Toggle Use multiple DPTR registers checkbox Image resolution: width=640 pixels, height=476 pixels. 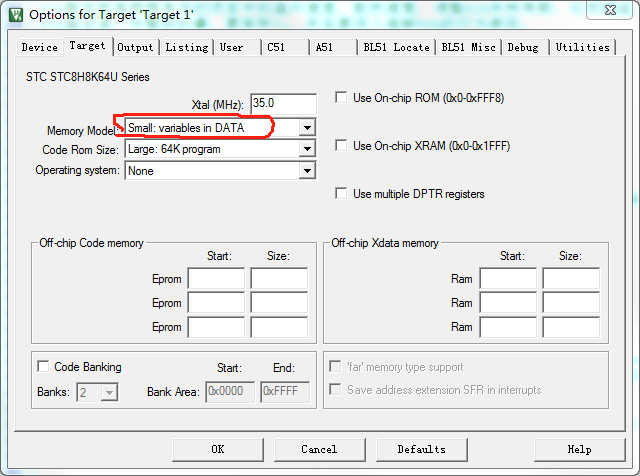[x=341, y=193]
